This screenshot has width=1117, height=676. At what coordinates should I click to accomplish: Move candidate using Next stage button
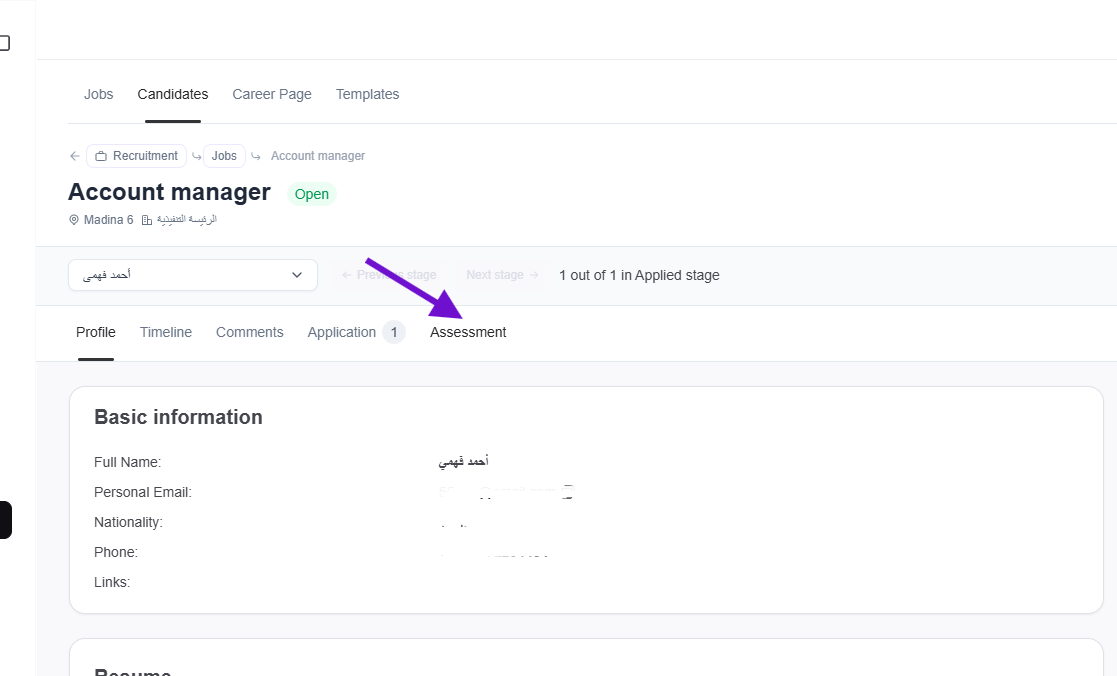(502, 275)
